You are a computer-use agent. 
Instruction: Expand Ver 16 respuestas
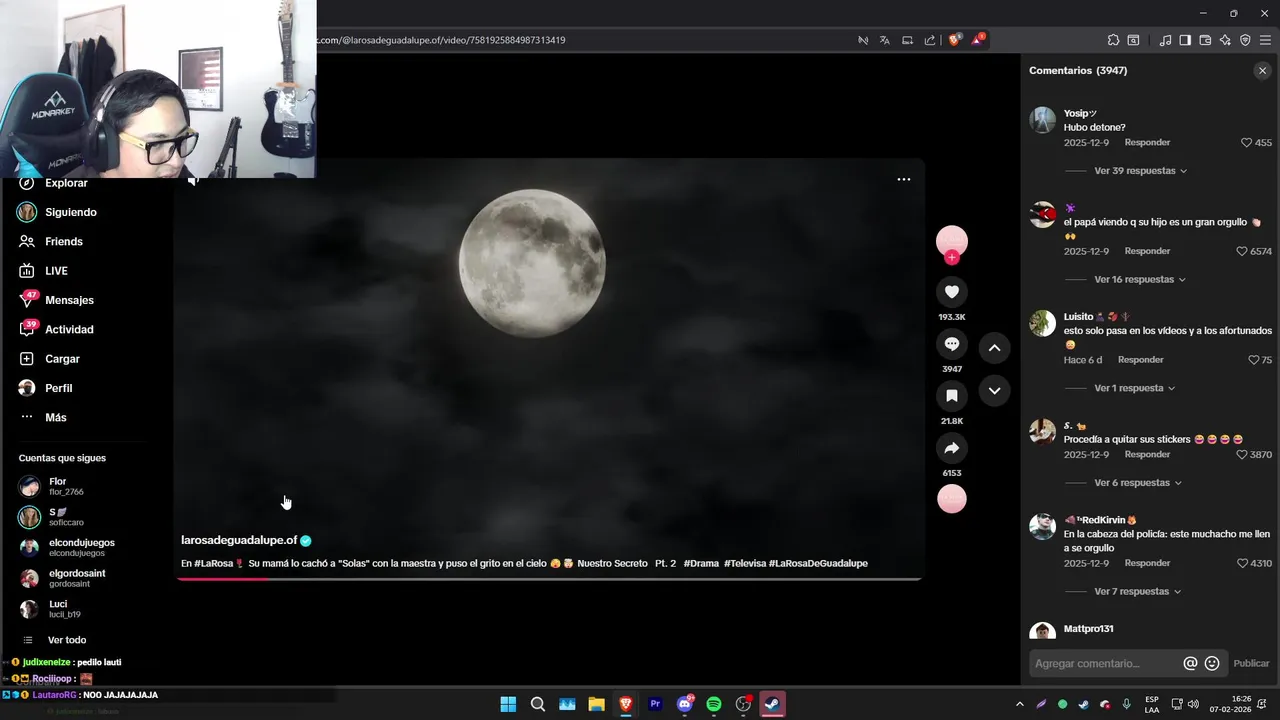point(1140,280)
